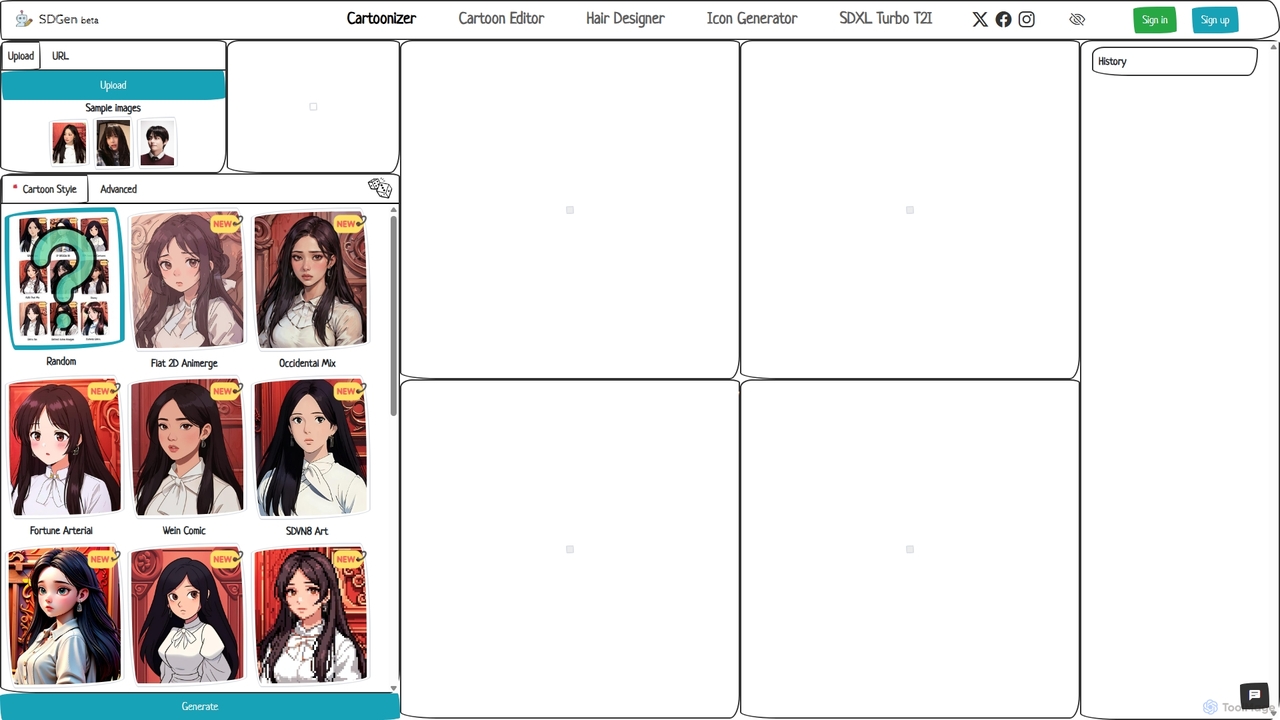Switch to the URL tab
The width and height of the screenshot is (1280, 720).
pos(60,56)
